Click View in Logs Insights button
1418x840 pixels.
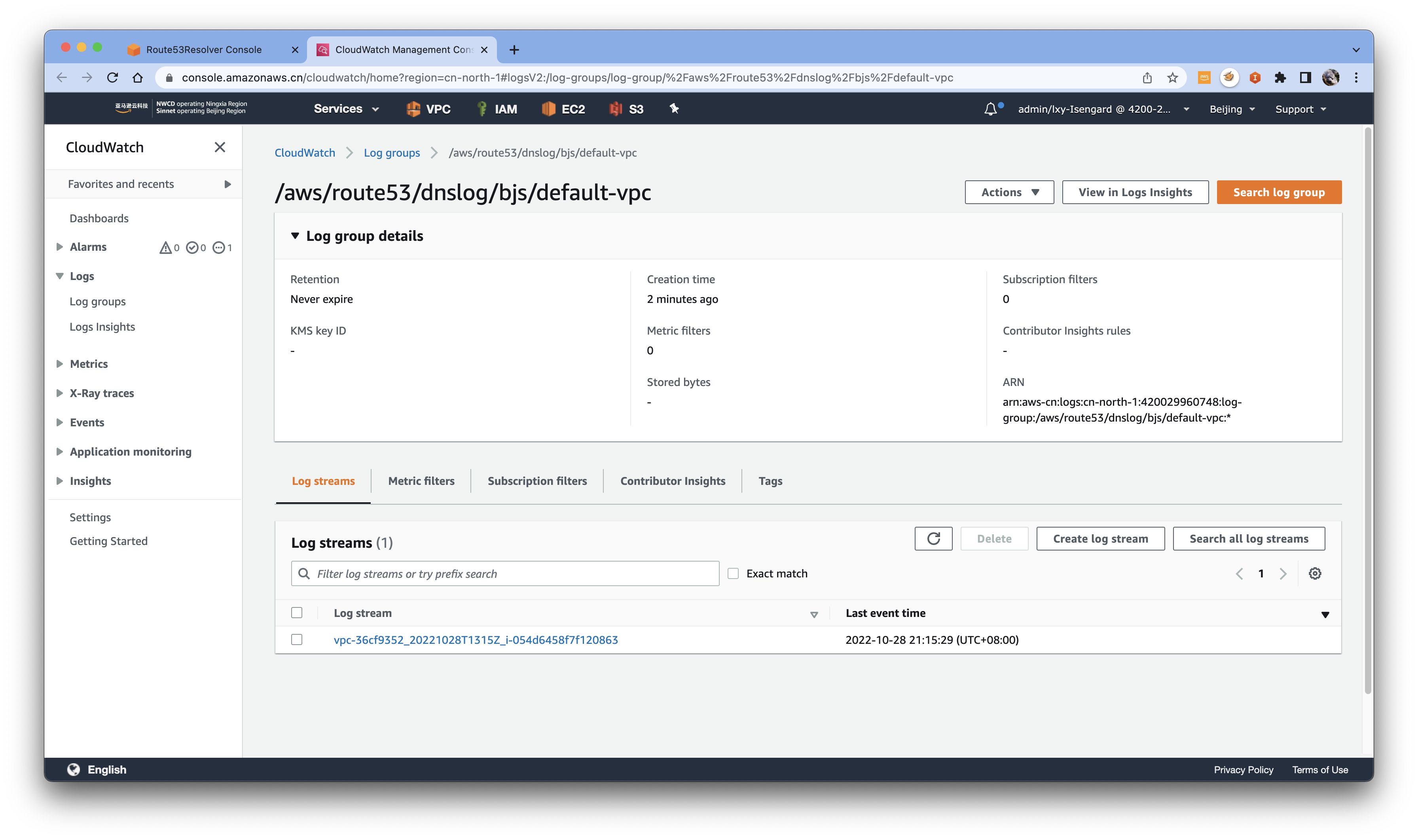click(x=1135, y=193)
